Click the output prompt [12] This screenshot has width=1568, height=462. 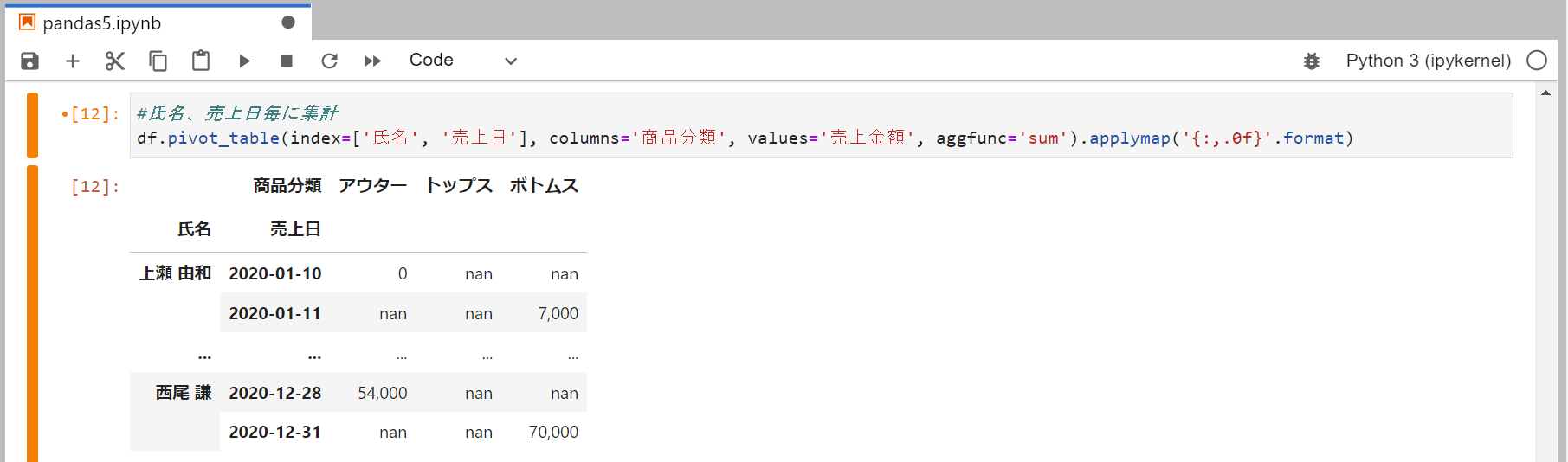95,186
